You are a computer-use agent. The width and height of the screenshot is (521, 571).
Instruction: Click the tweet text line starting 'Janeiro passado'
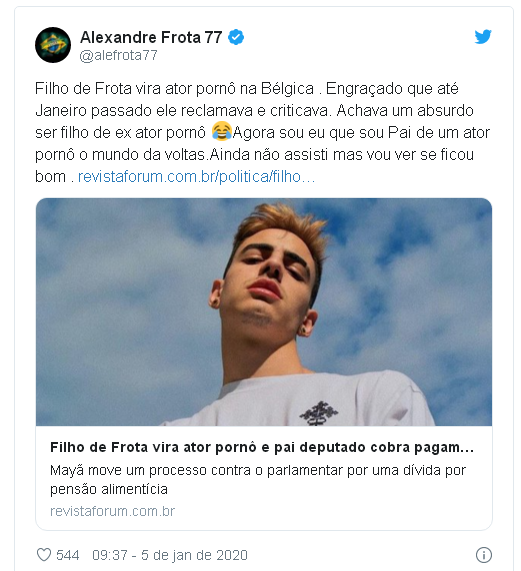(x=254, y=111)
